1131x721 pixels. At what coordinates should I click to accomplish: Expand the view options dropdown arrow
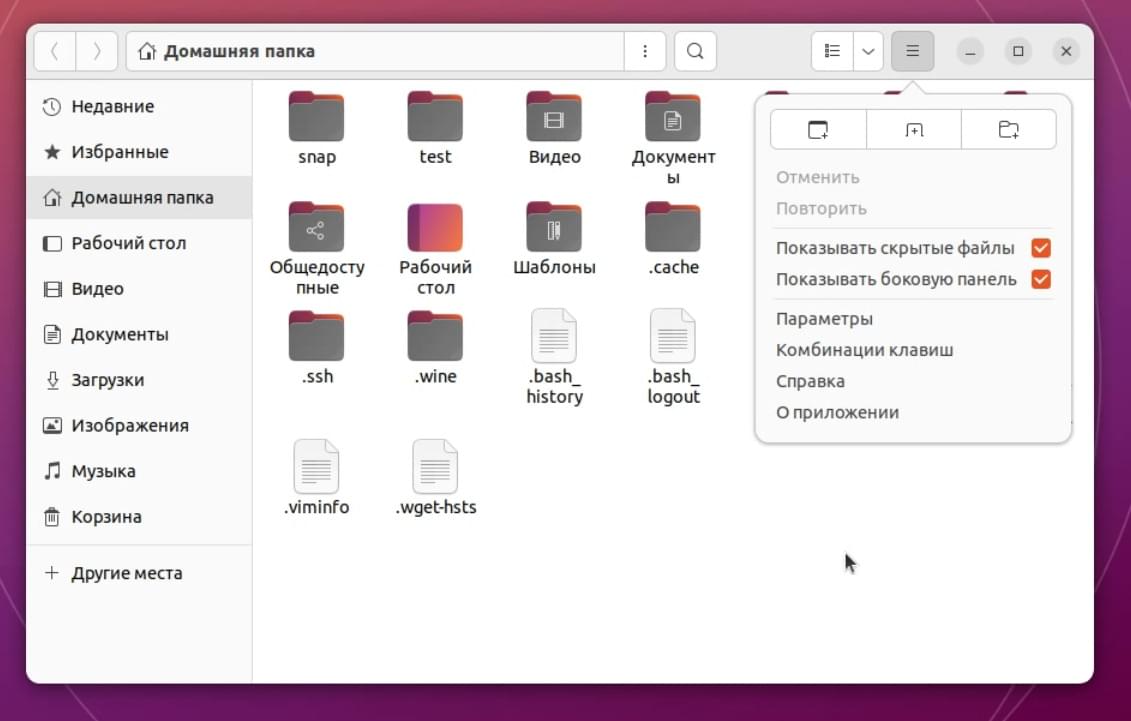click(868, 51)
